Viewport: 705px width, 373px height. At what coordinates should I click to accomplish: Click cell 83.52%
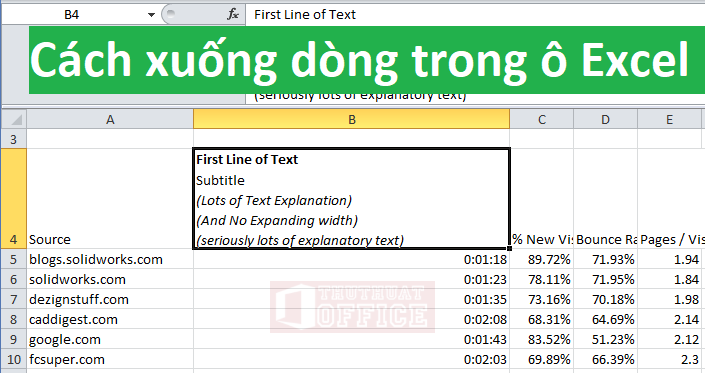[x=542, y=339]
